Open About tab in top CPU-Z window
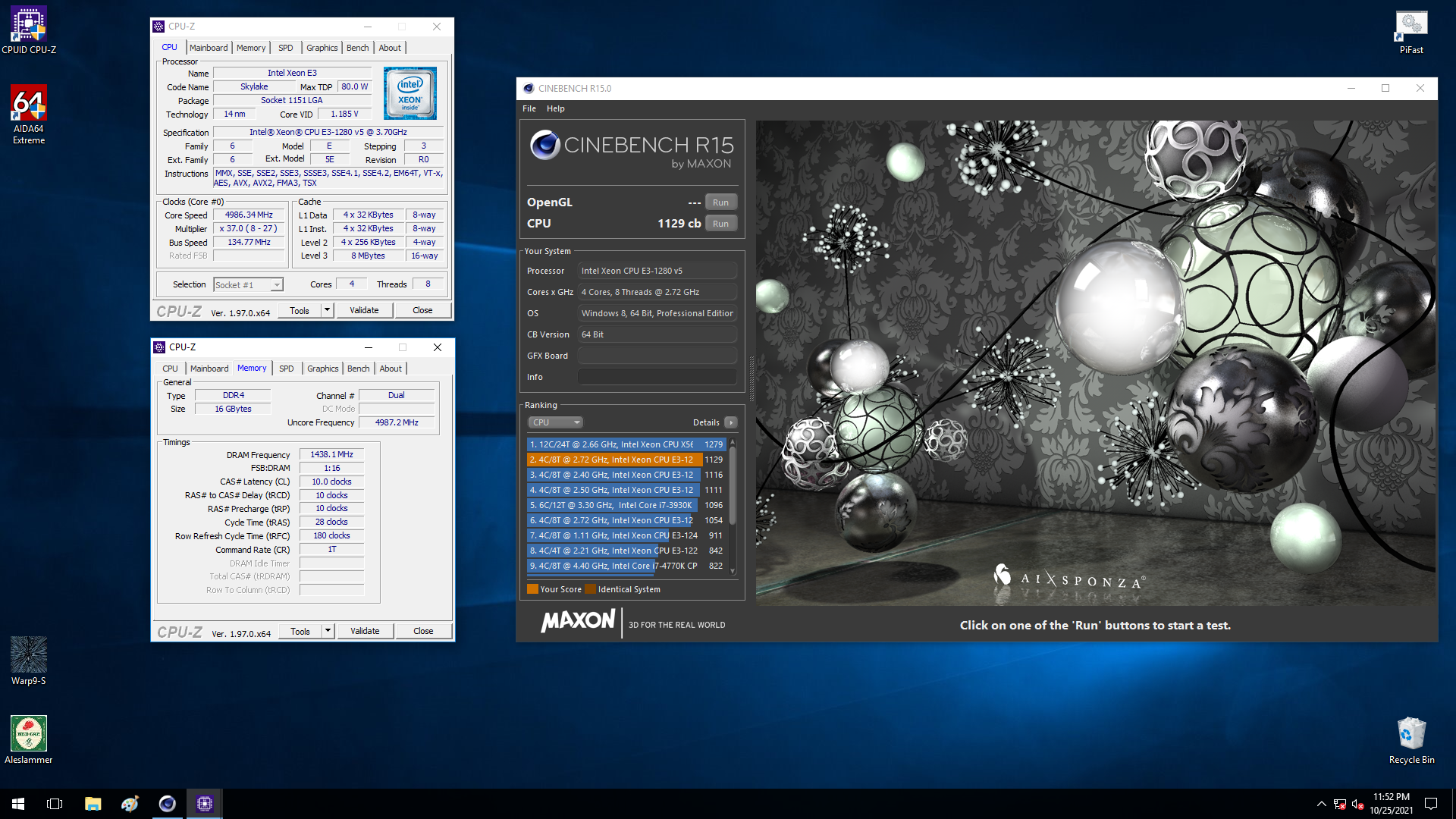 click(390, 48)
